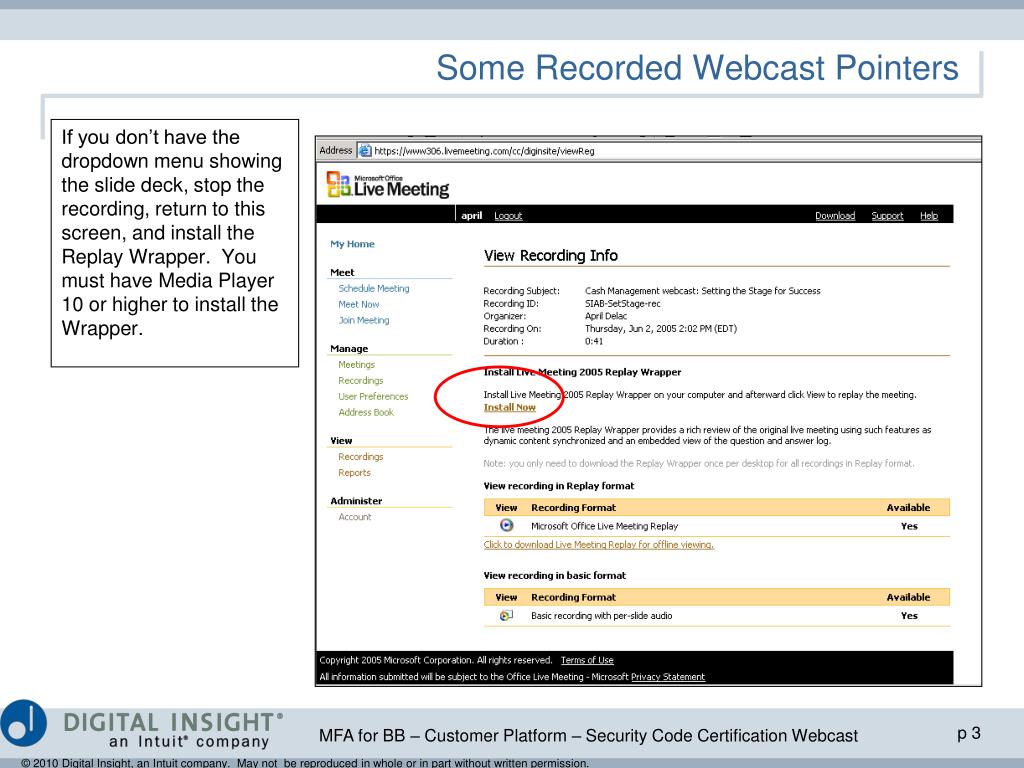The width and height of the screenshot is (1024, 768).
Task: Click the 'Administer' section header
Action: [356, 501]
